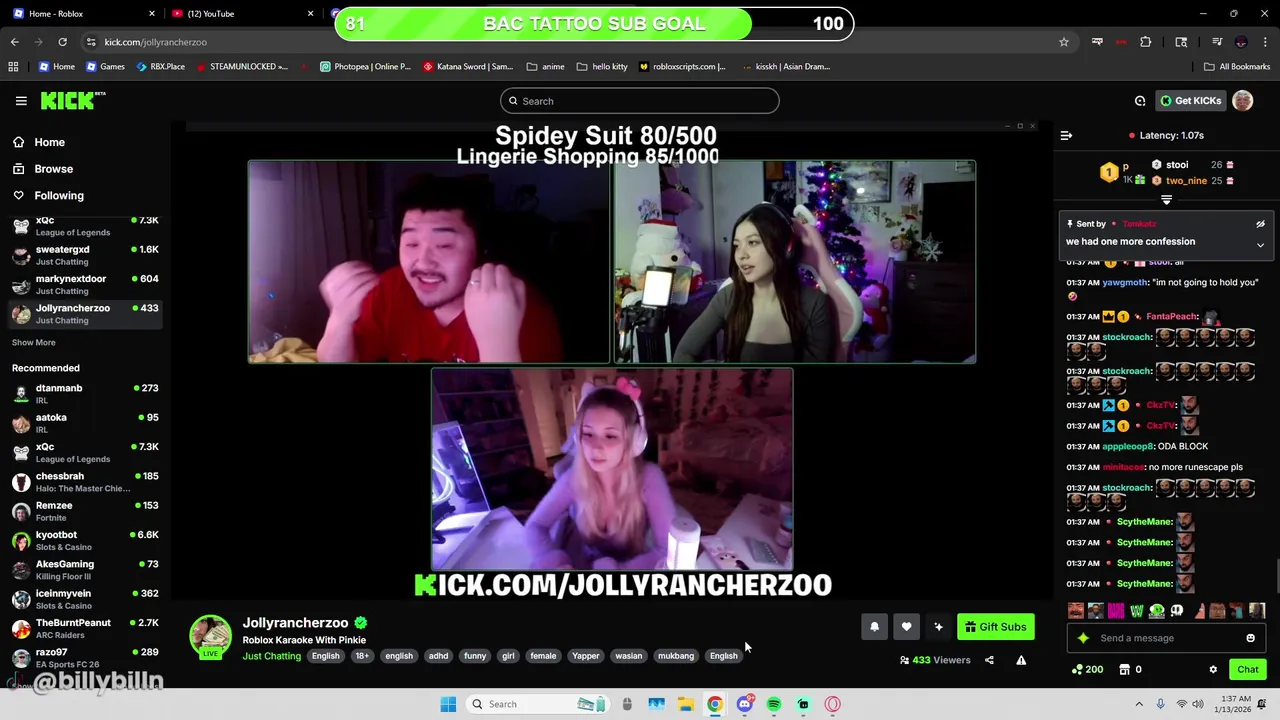Open Windows Start menu

[448, 704]
